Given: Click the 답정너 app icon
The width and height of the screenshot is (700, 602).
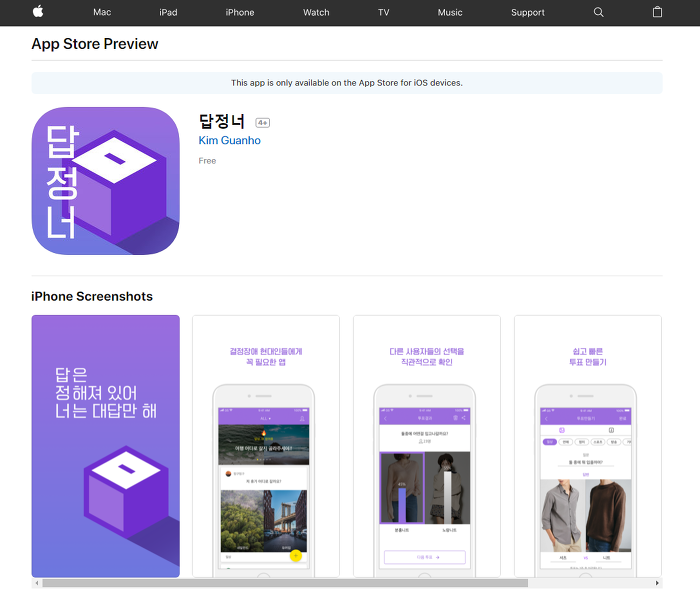Looking at the screenshot, I should 106,181.
